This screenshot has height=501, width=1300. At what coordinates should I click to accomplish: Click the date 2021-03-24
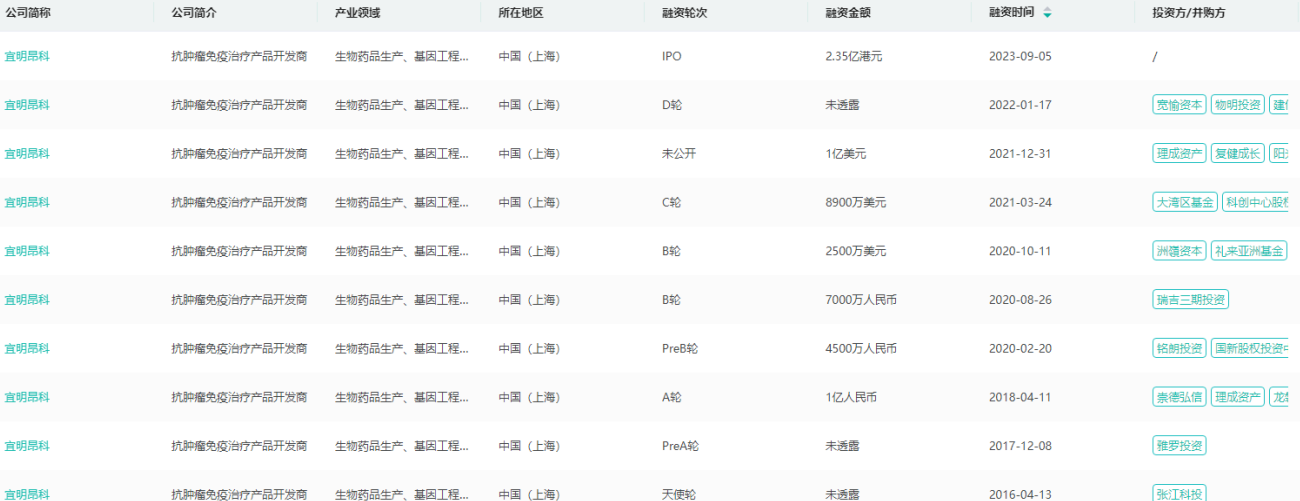(1020, 202)
